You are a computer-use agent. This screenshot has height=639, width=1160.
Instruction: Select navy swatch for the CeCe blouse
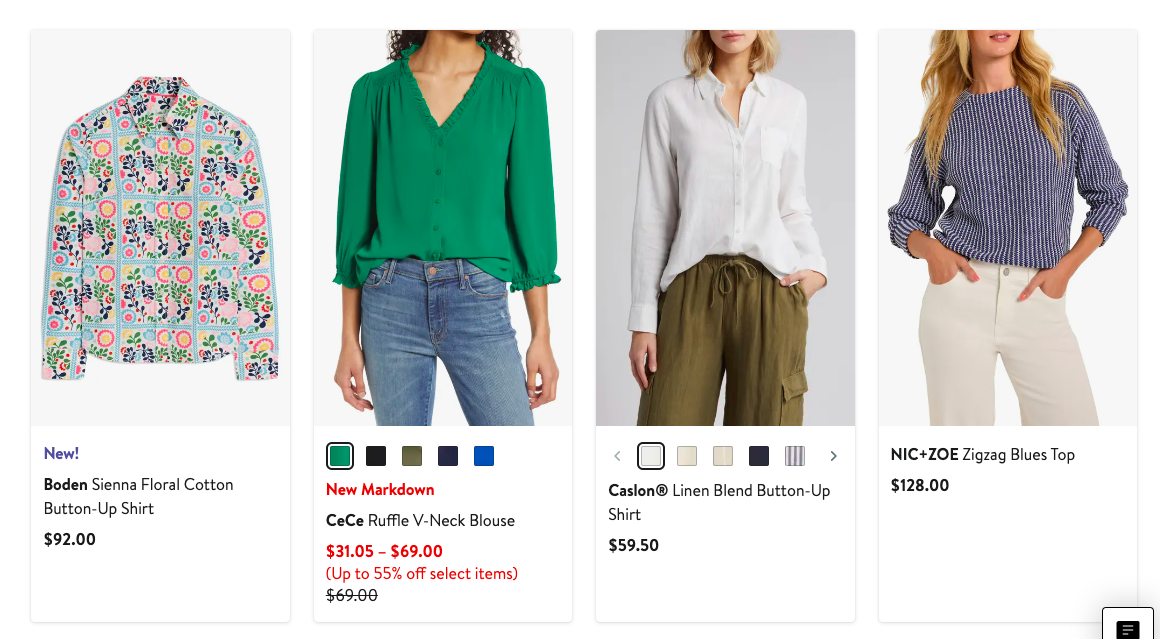coord(448,456)
